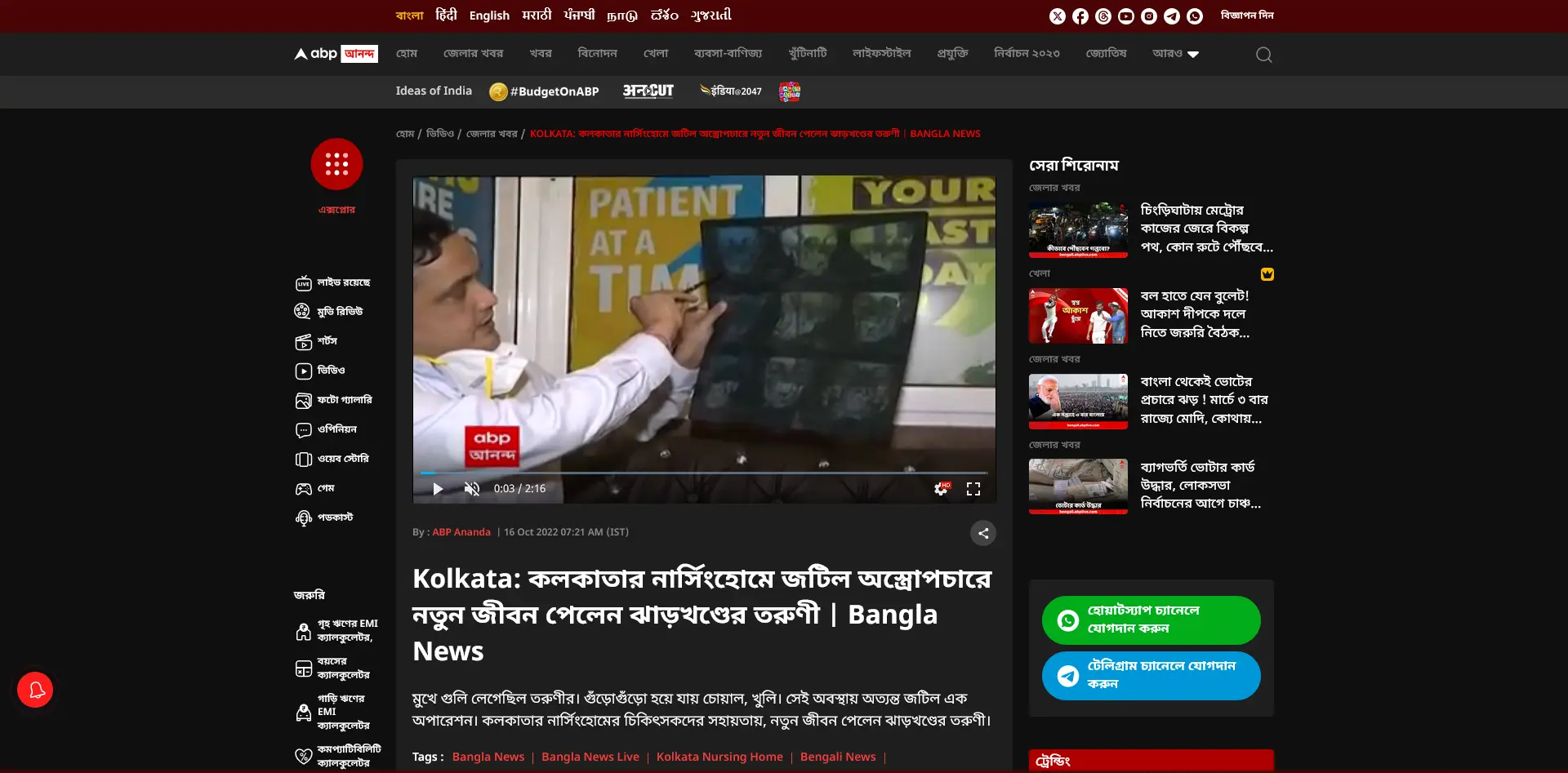
Task: Click the Kolkata Nursing Home tag
Action: [x=719, y=757]
